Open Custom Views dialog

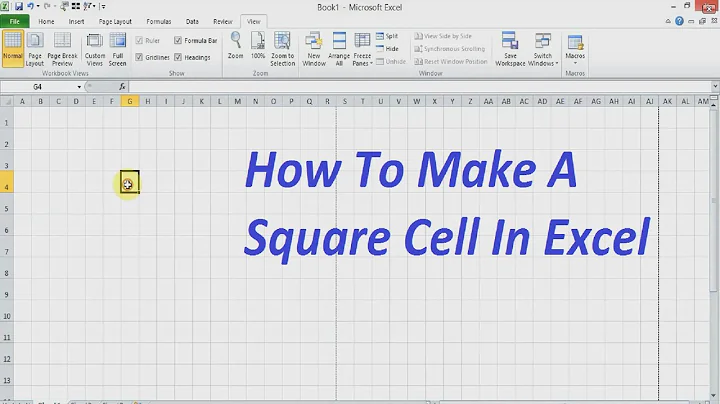[95, 49]
